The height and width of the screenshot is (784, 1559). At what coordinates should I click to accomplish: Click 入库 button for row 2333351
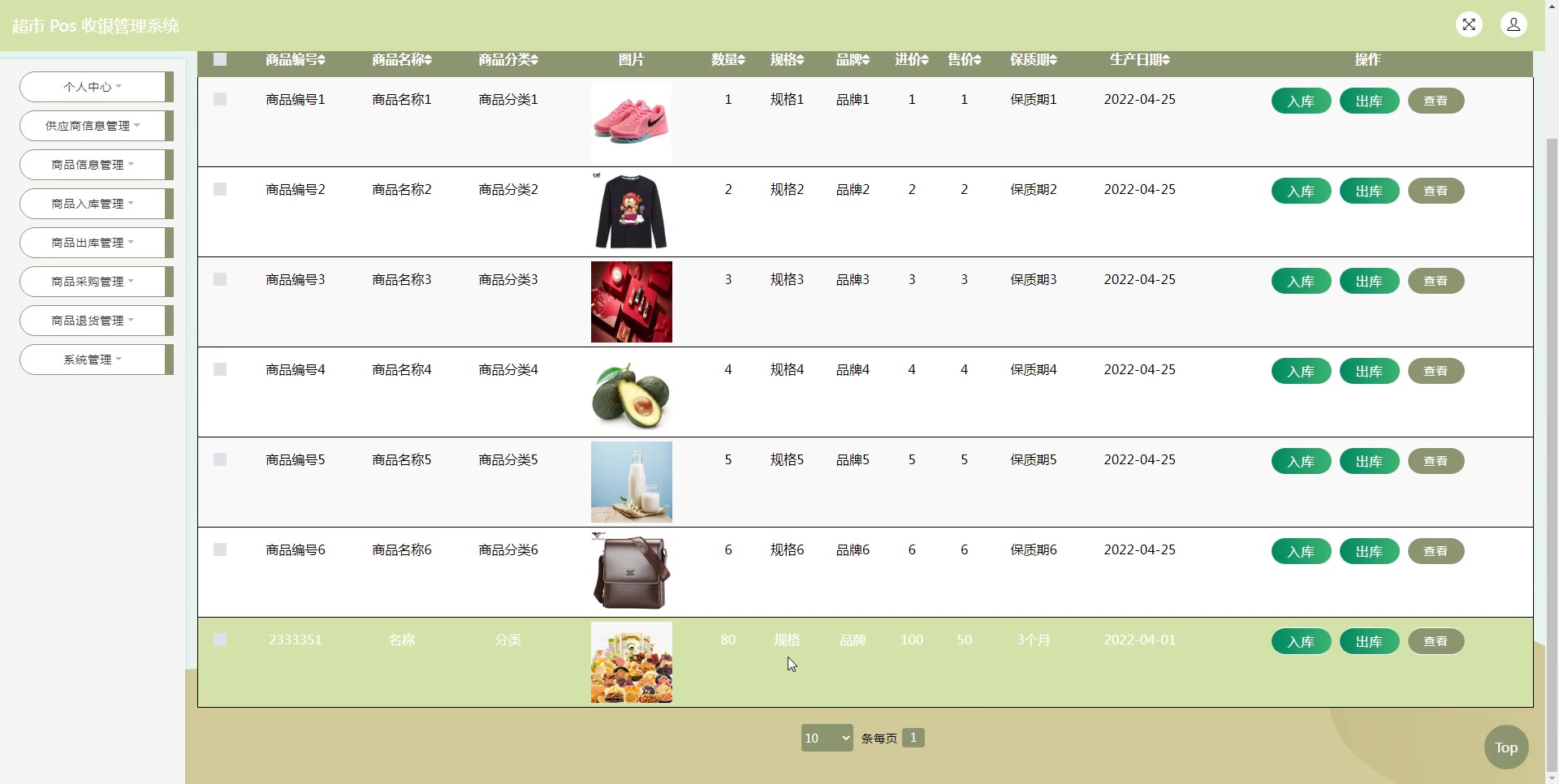1301,641
